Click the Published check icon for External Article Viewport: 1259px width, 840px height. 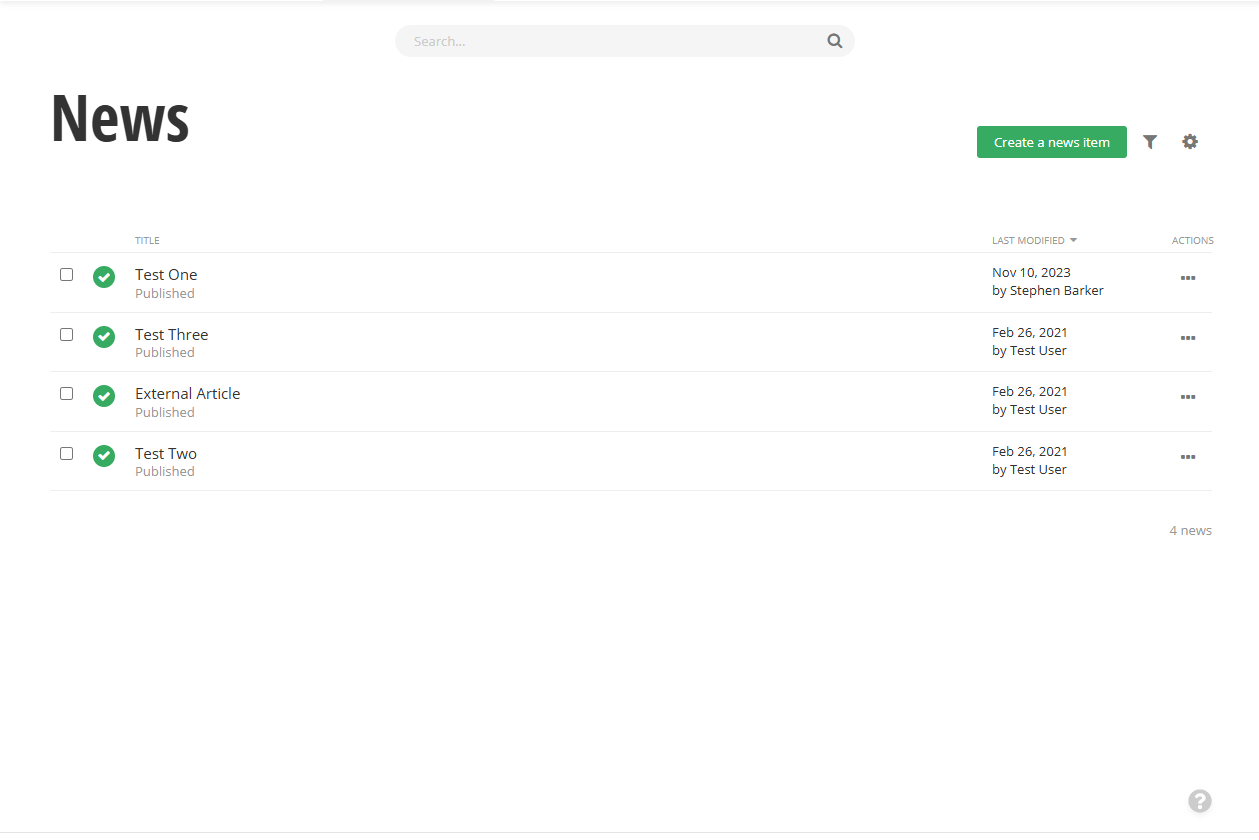[x=104, y=396]
